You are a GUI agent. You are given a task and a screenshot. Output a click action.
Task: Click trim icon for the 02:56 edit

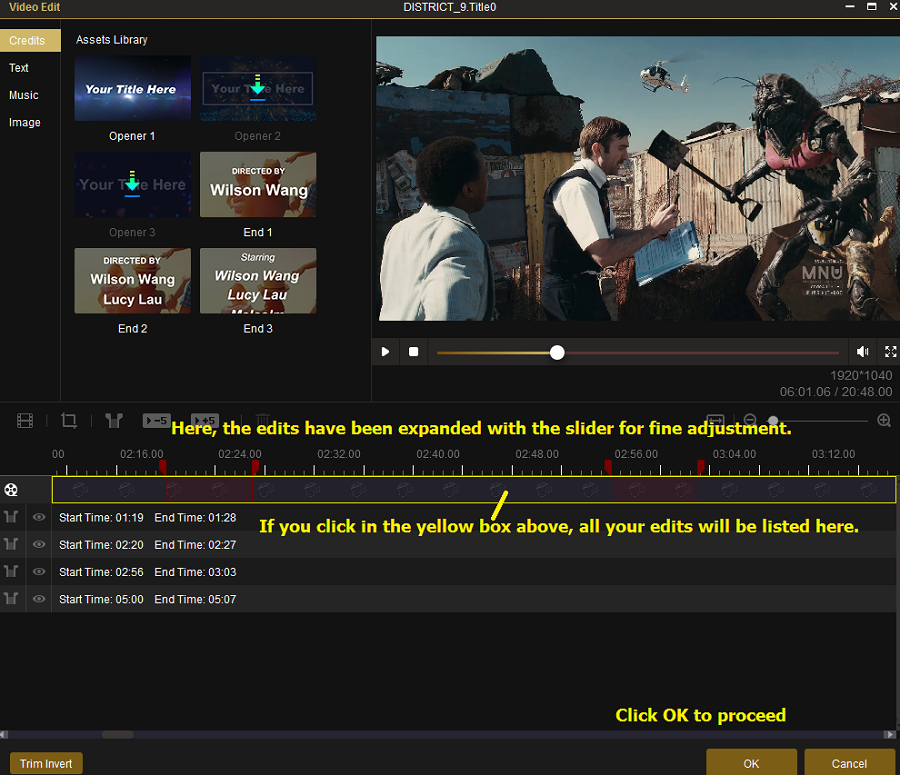(10, 572)
